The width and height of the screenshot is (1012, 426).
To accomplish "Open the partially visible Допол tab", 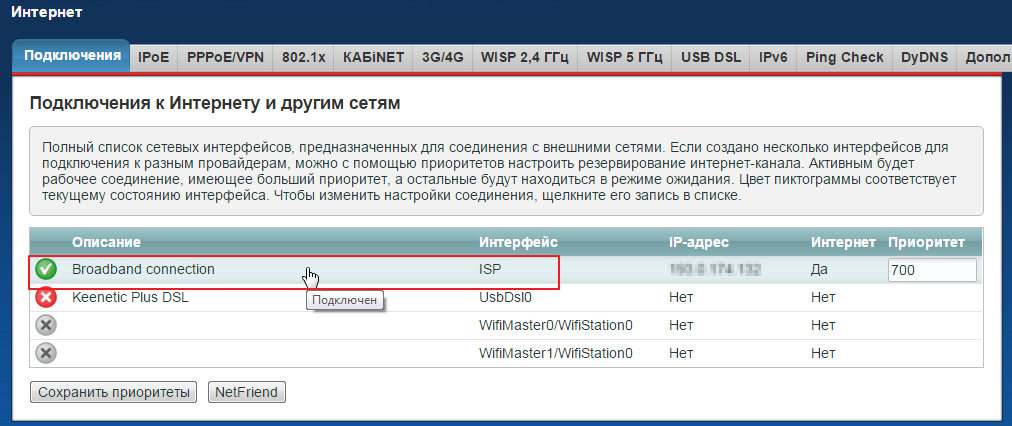I will 984,57.
